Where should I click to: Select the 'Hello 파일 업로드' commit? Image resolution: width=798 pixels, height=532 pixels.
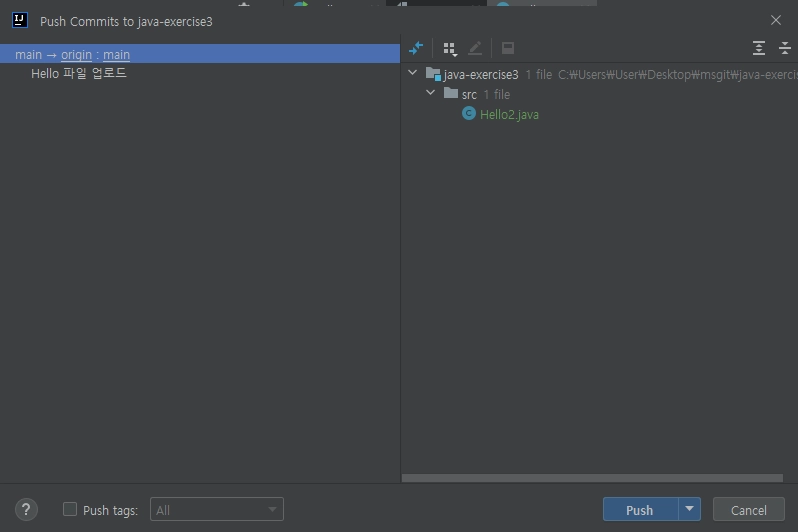(x=79, y=73)
